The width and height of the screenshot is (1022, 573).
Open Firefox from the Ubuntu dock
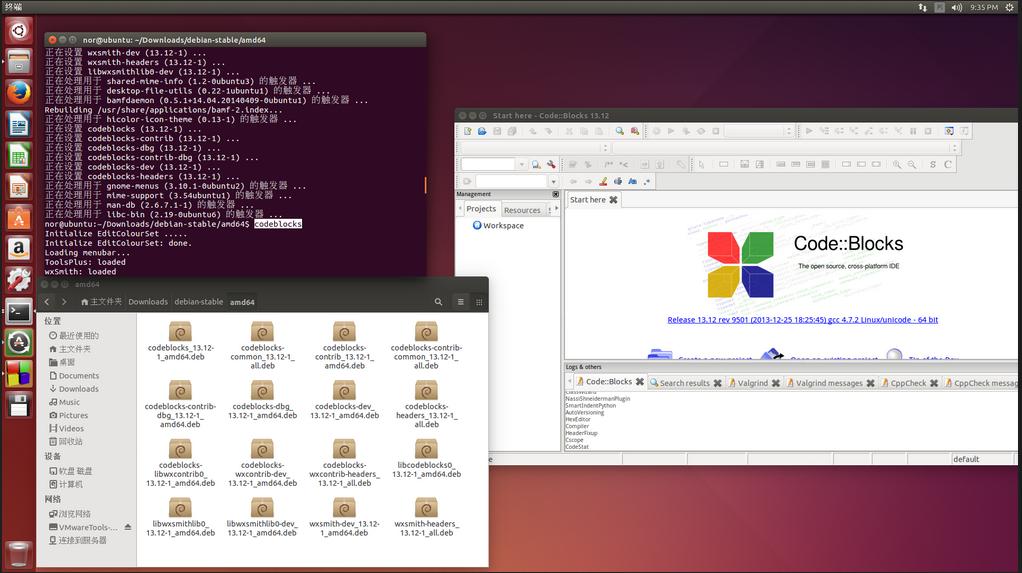[x=19, y=92]
